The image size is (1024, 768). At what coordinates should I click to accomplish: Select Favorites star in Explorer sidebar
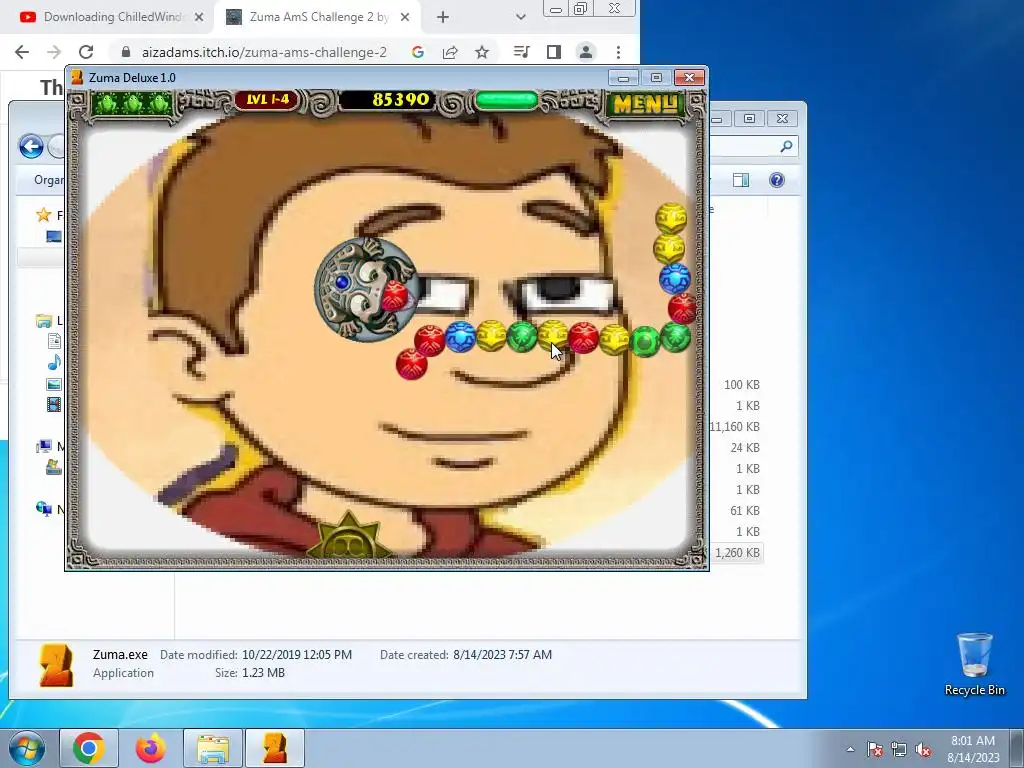(x=44, y=215)
